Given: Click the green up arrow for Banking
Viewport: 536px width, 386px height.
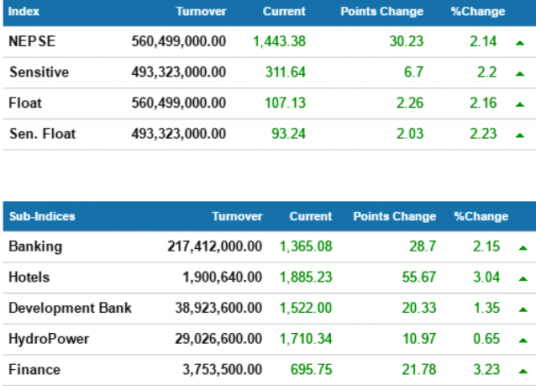Looking at the screenshot, I should (523, 248).
